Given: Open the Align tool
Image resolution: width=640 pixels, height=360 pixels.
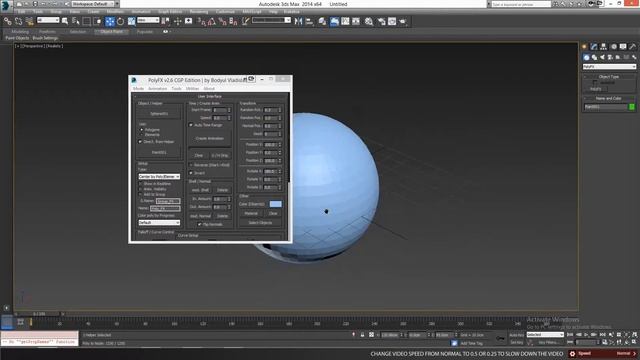Looking at the screenshot, I should coord(309,21).
